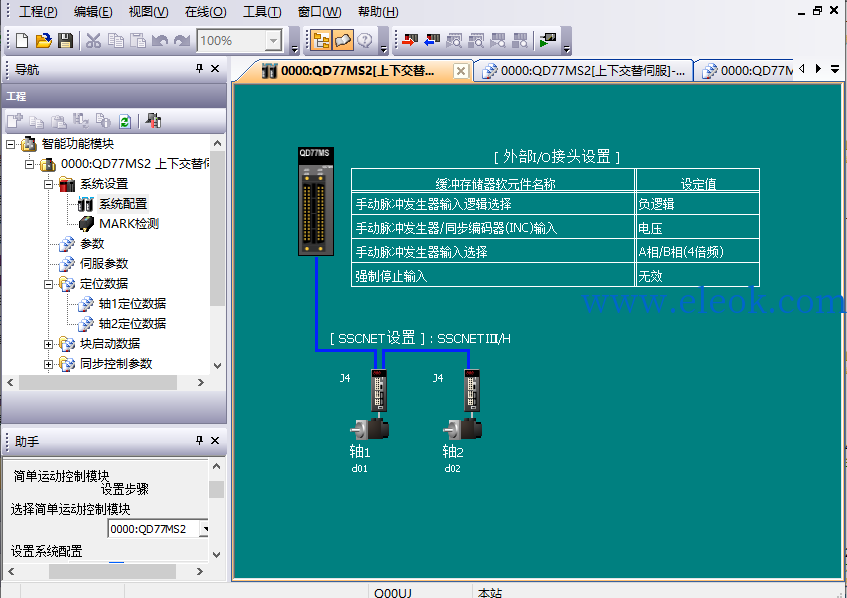The image size is (847, 598).
Task: Pin the 导航 panel
Action: coord(199,68)
